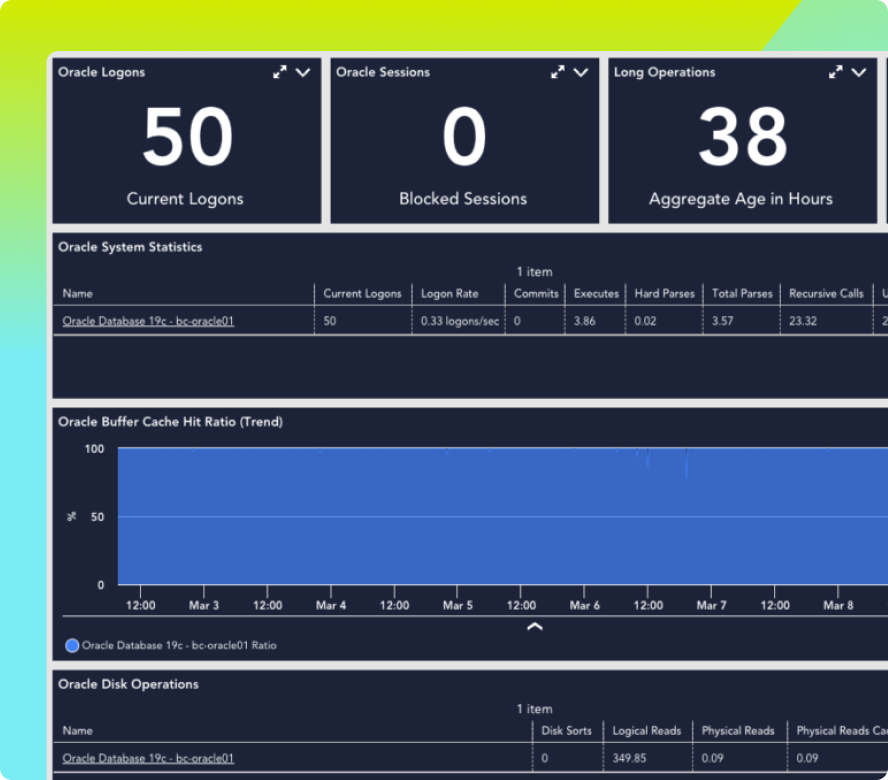The height and width of the screenshot is (780, 888).
Task: Click the Mar 5 marker on chart timeline
Action: pos(458,605)
